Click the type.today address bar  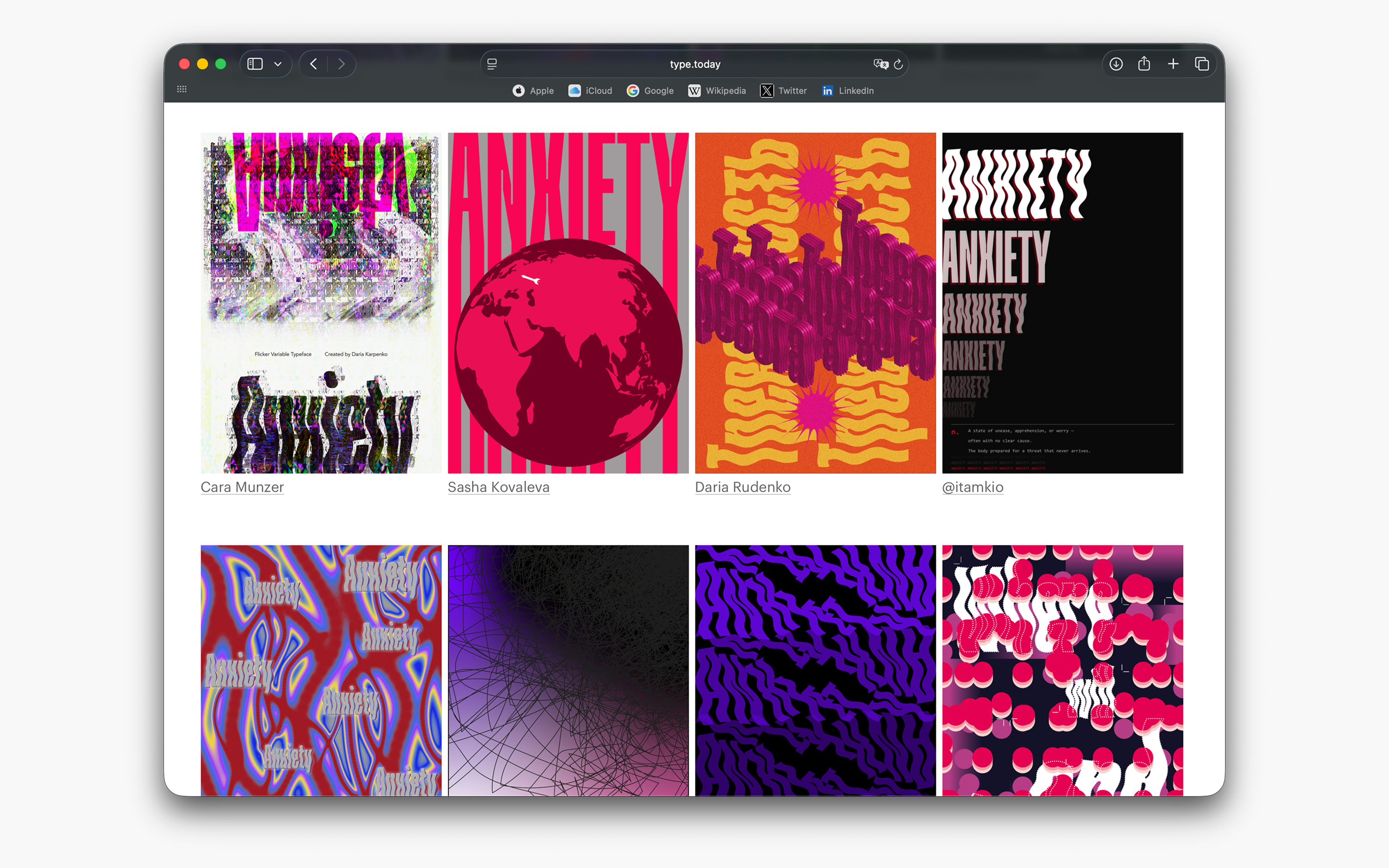coord(694,64)
